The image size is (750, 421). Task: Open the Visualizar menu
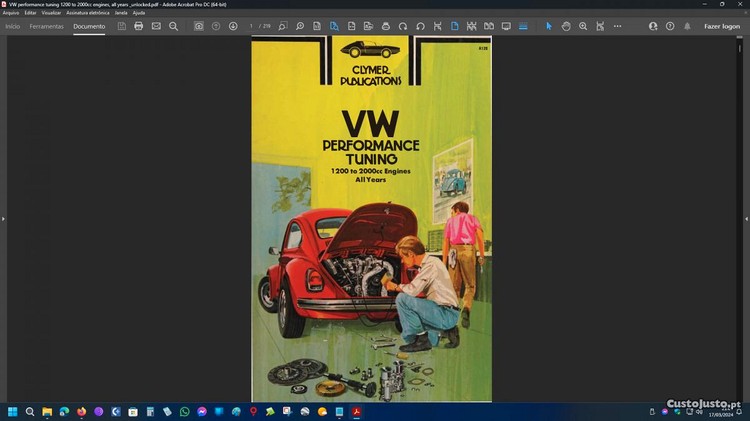[51, 12]
